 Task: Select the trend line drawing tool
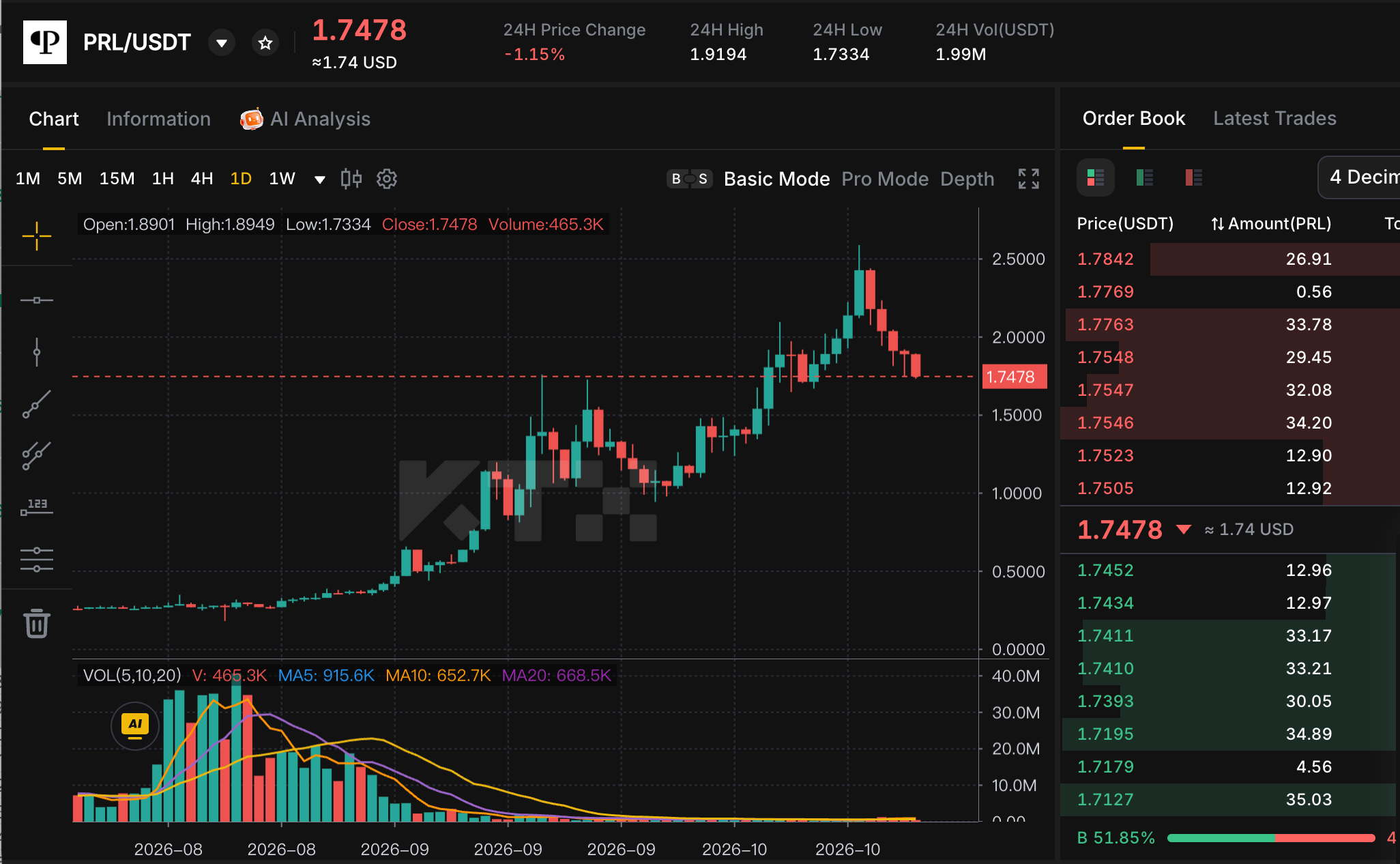[x=37, y=404]
